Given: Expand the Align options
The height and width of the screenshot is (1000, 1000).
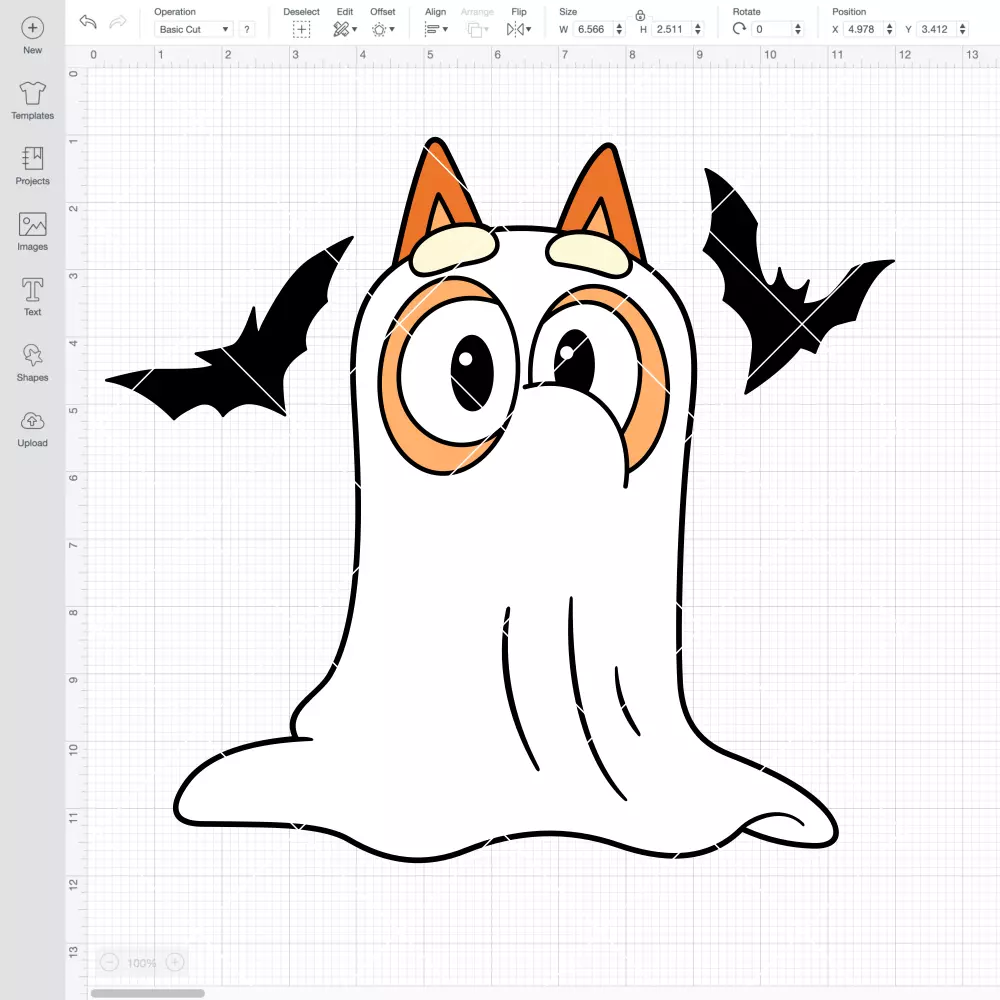Looking at the screenshot, I should (436, 29).
